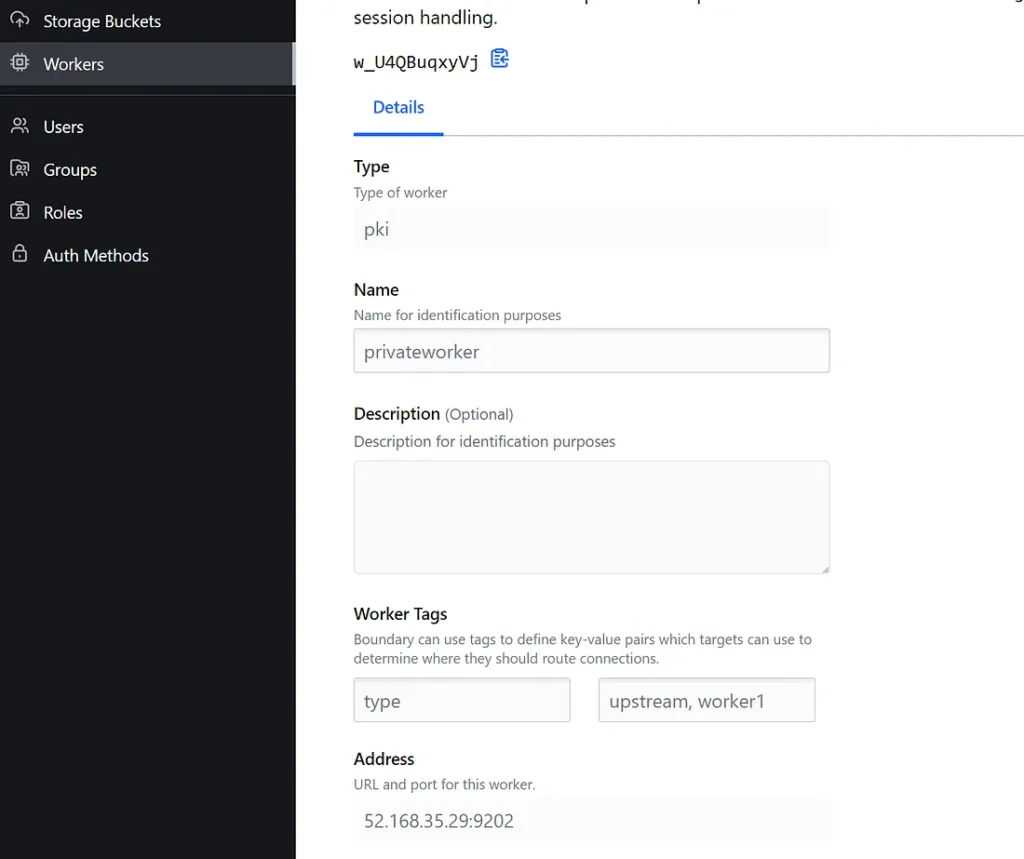
Task: Select the Workers label in sidebar
Action: coord(73,64)
